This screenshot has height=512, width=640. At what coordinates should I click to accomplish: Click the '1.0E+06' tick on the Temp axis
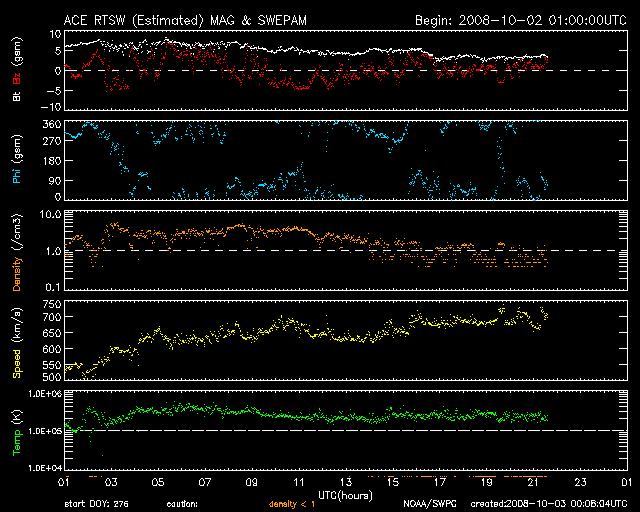(x=45, y=394)
